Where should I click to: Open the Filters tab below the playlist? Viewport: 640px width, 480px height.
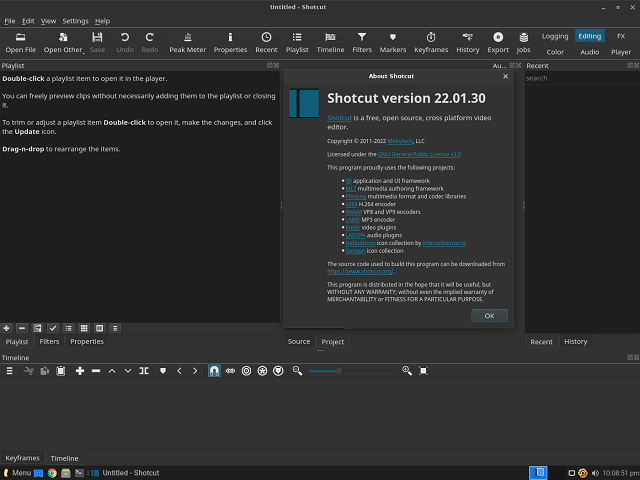point(49,342)
